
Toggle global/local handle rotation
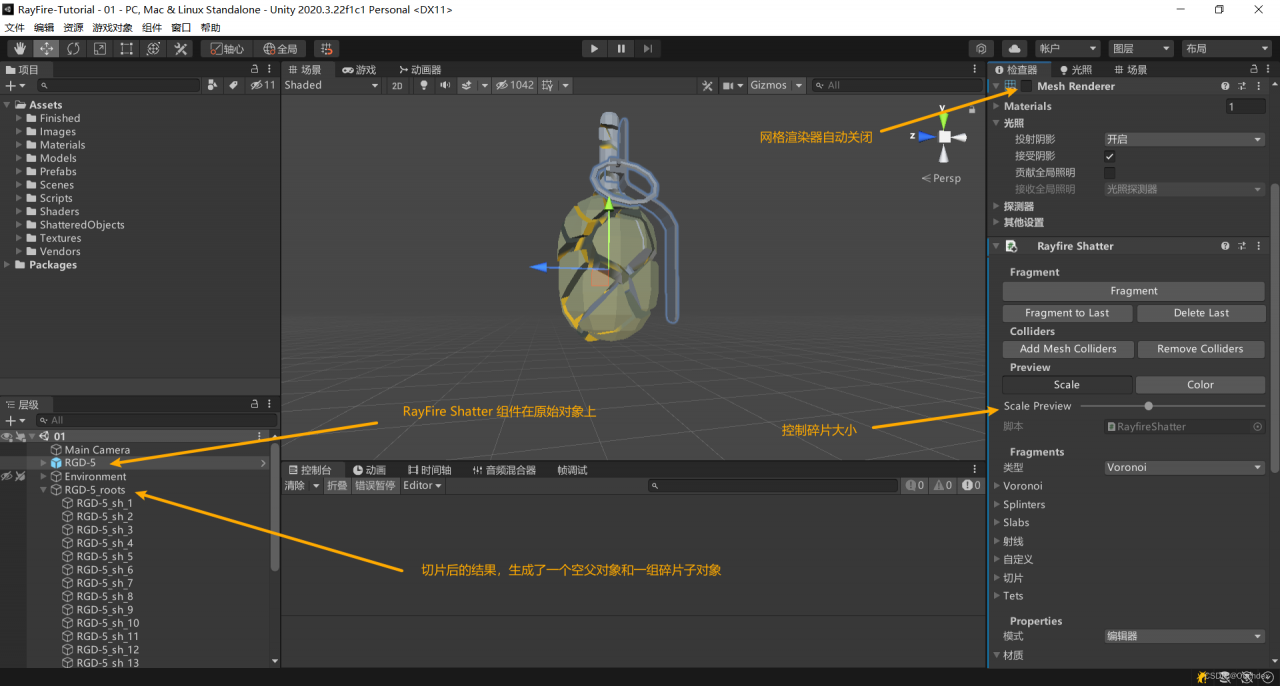coord(280,48)
